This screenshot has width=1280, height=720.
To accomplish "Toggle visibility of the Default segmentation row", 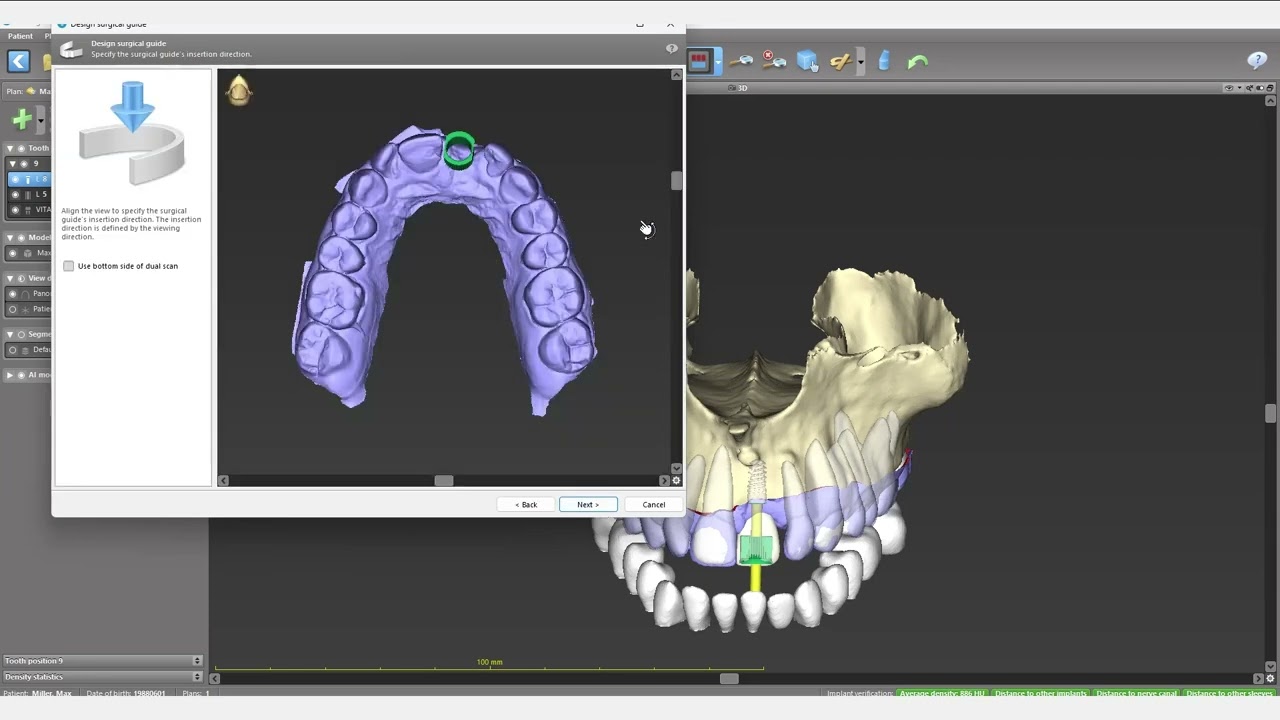I will coord(13,350).
